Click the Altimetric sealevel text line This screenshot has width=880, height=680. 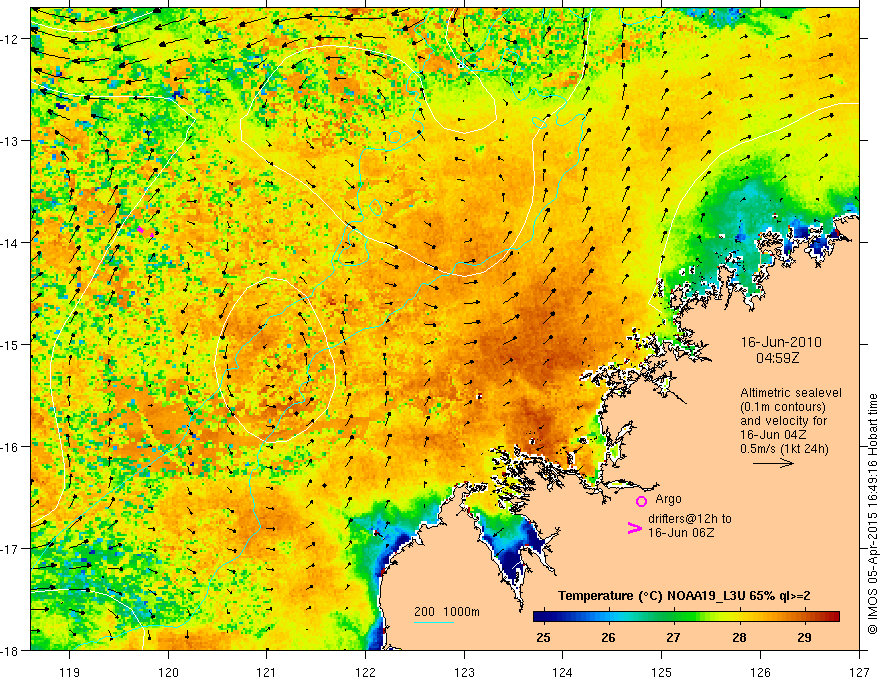791,393
